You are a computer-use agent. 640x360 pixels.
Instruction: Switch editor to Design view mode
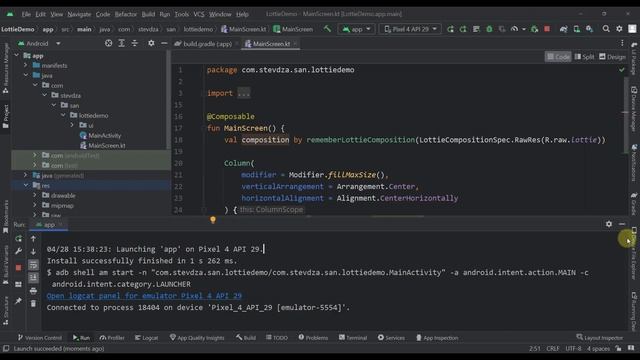(x=612, y=57)
